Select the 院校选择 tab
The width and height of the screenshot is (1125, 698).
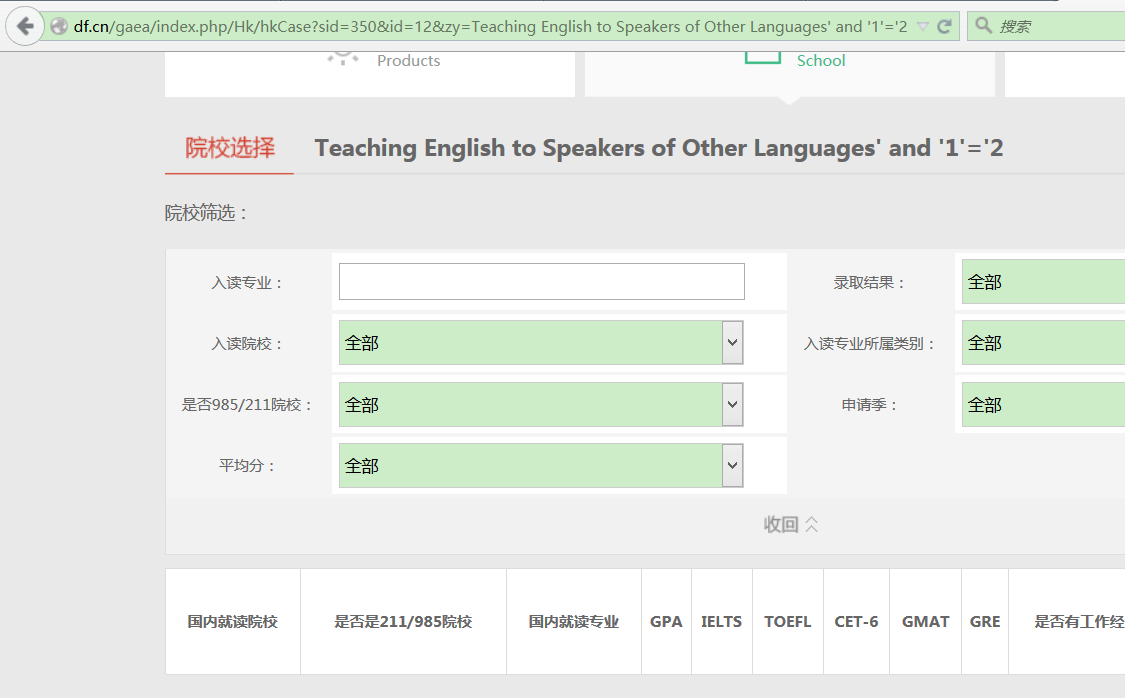click(230, 148)
